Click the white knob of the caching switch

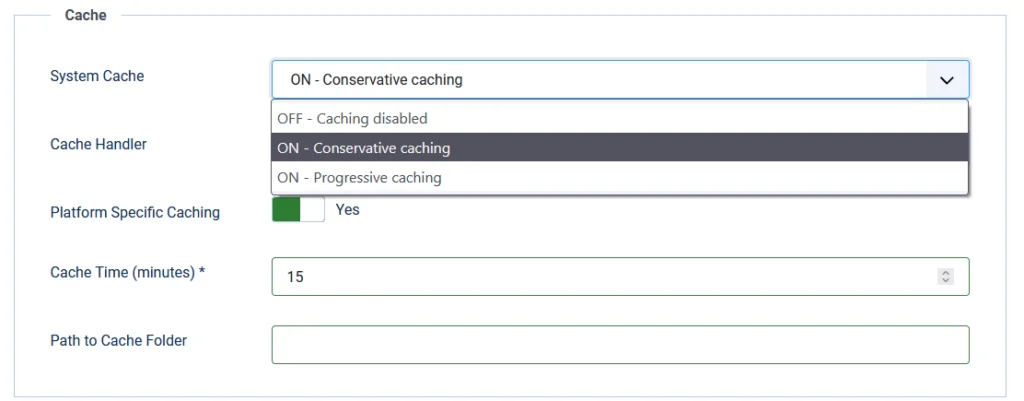pos(312,210)
